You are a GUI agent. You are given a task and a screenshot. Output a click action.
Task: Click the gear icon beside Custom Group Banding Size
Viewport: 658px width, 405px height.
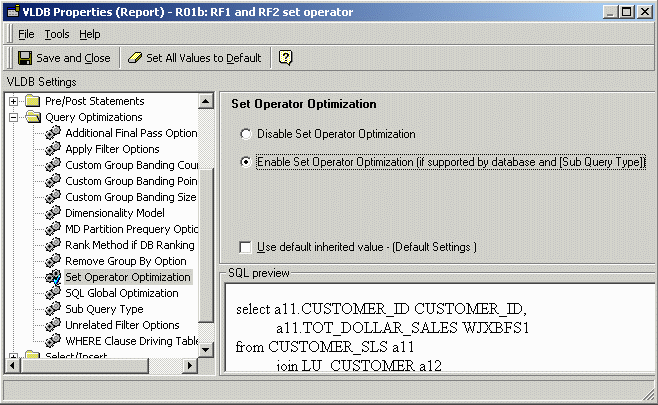[x=53, y=197]
